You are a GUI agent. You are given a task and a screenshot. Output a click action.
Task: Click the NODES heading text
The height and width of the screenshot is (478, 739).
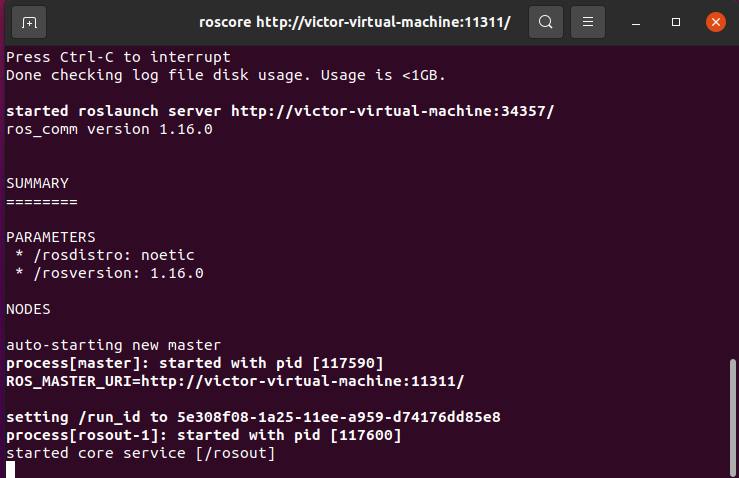point(28,309)
